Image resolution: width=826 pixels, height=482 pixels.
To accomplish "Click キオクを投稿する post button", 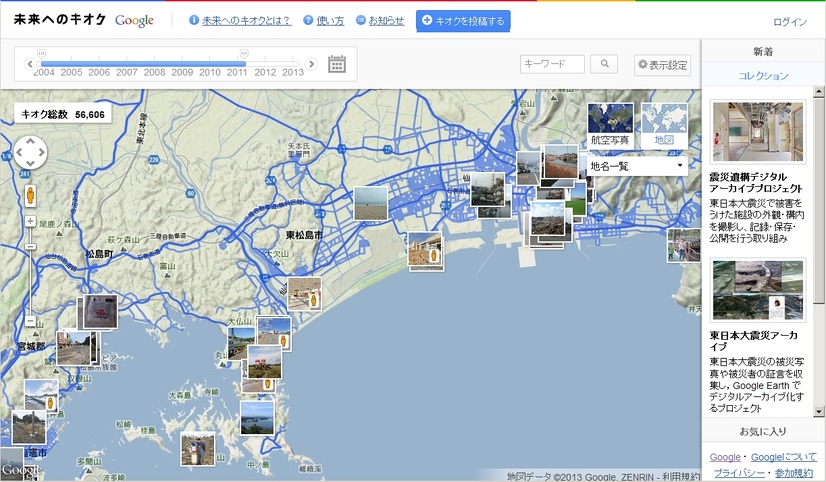I will [x=463, y=20].
